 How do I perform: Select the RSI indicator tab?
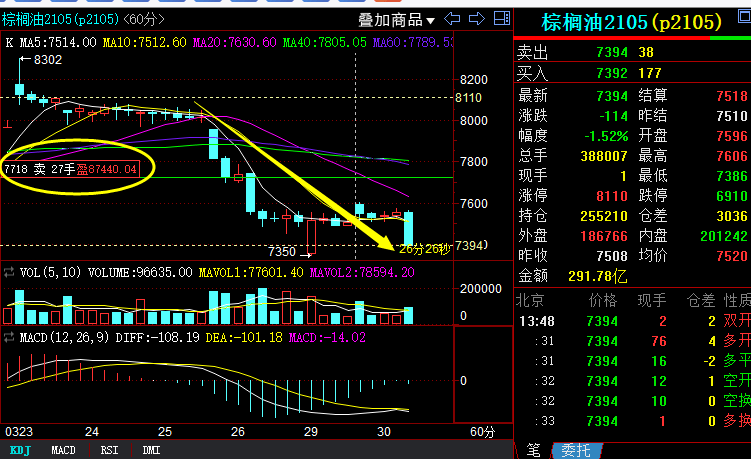tap(108, 451)
